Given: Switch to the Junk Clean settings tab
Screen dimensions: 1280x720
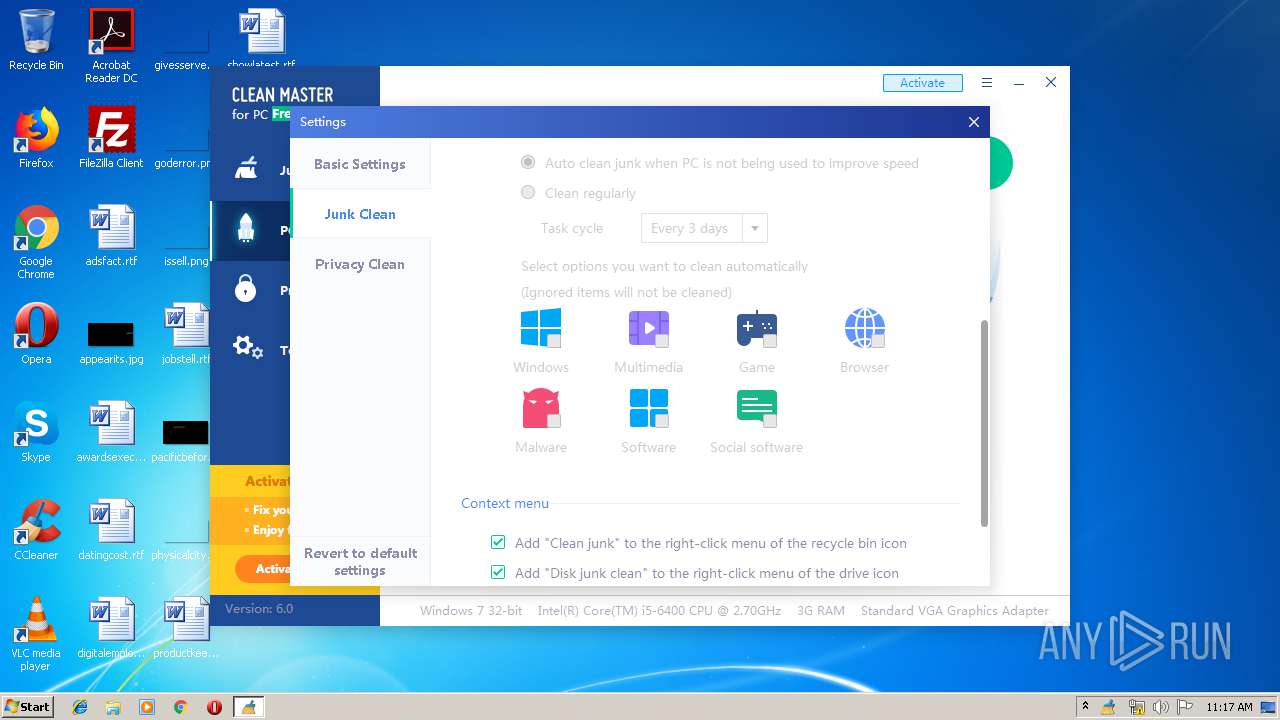Looking at the screenshot, I should pyautogui.click(x=360, y=214).
